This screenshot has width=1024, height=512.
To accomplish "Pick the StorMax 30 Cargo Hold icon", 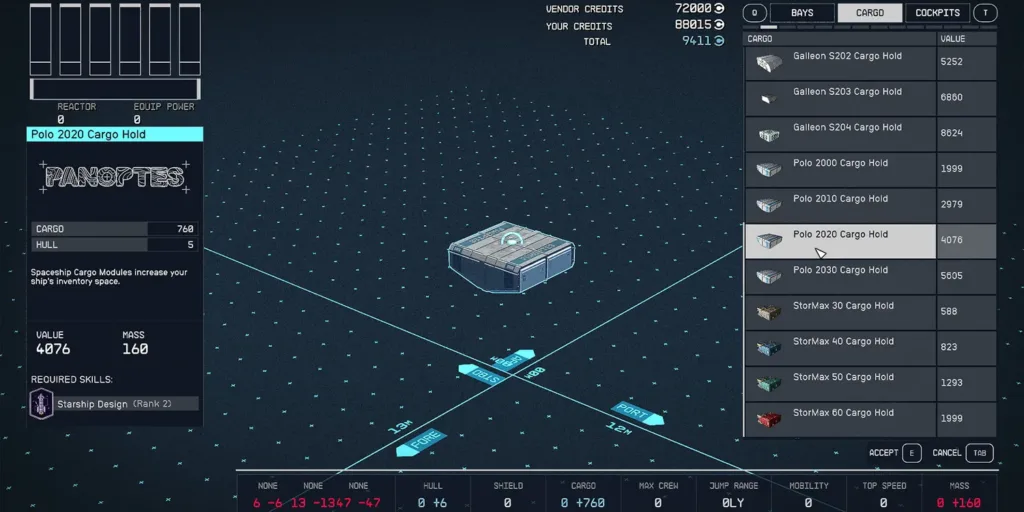I will pyautogui.click(x=768, y=313).
